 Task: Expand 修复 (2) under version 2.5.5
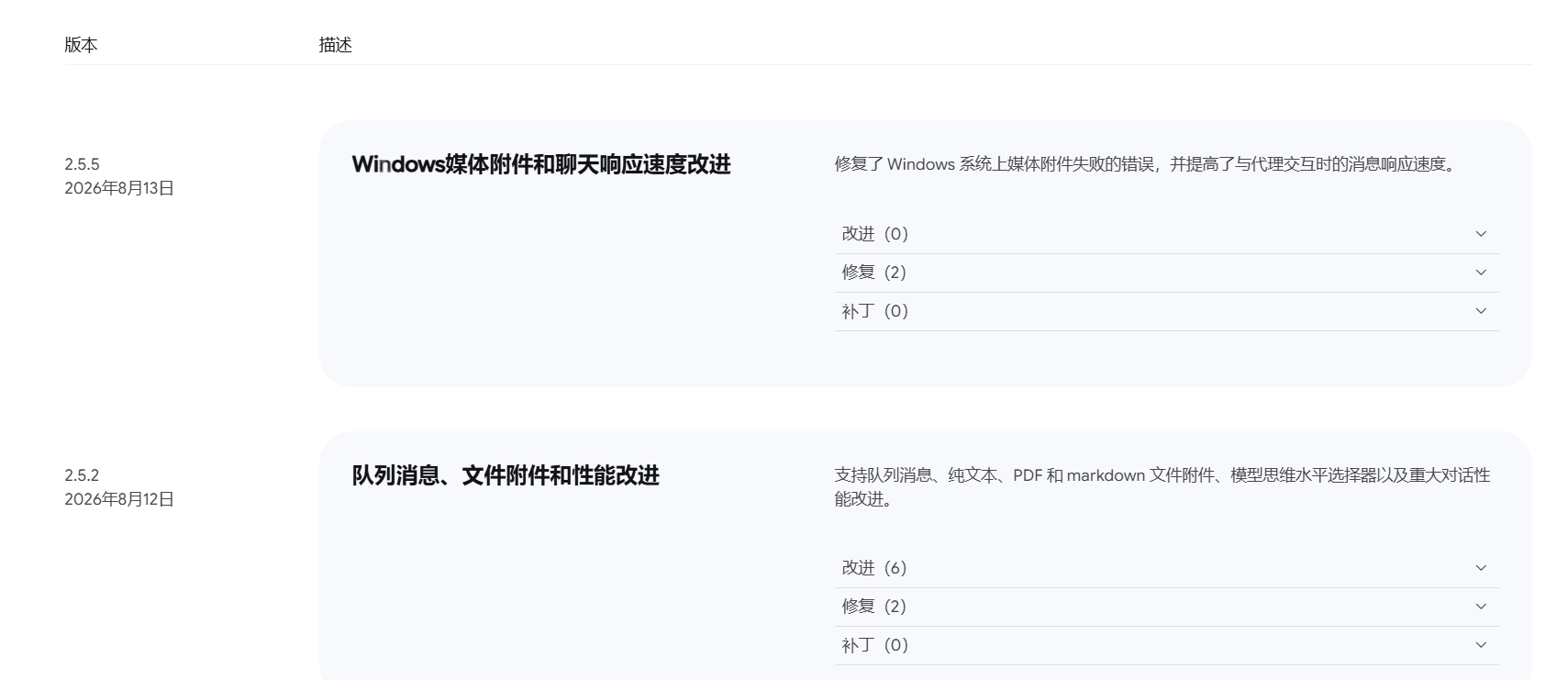tap(1166, 273)
